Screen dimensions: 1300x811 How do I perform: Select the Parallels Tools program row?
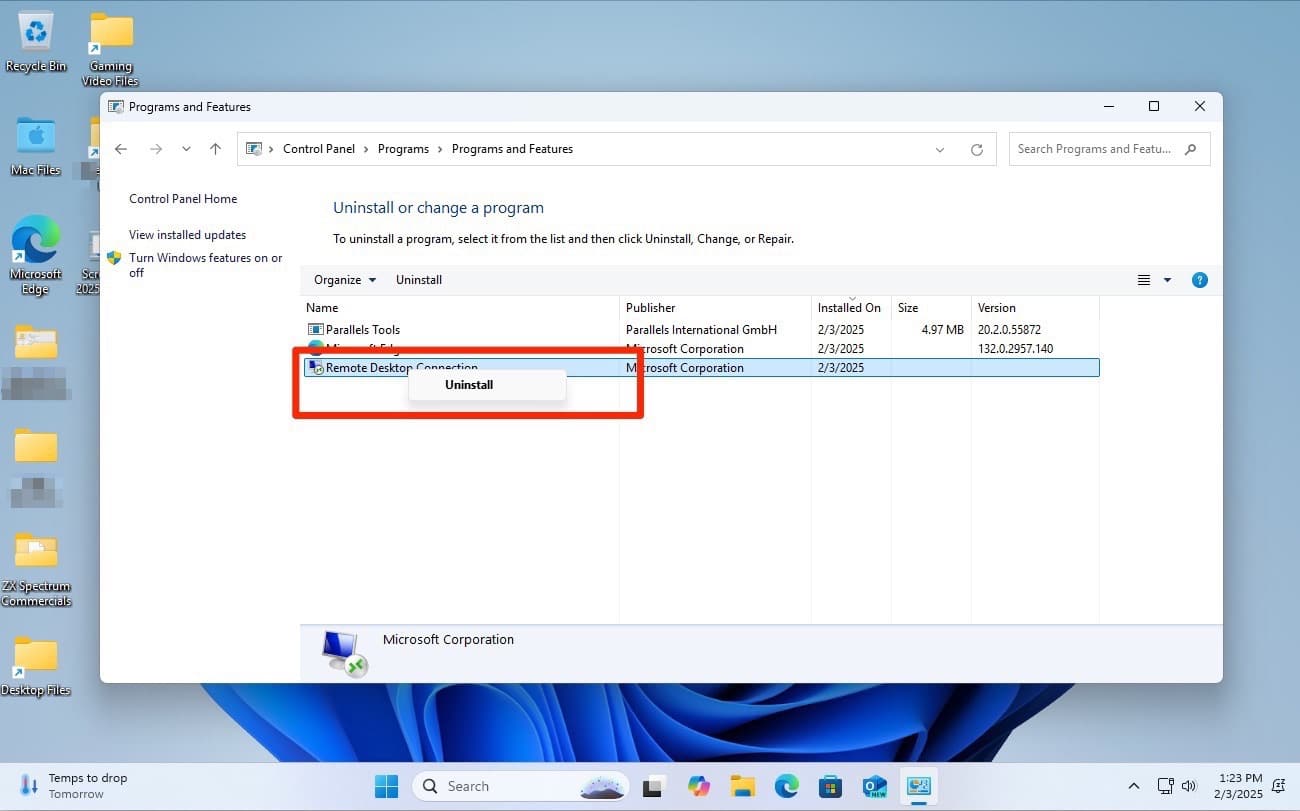(x=701, y=330)
